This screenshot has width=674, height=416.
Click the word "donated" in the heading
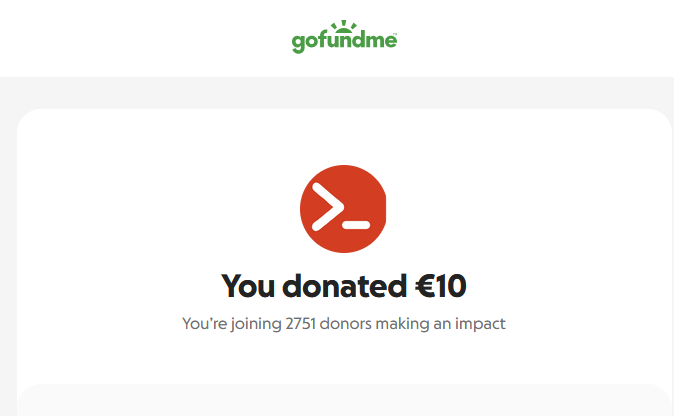[344, 286]
